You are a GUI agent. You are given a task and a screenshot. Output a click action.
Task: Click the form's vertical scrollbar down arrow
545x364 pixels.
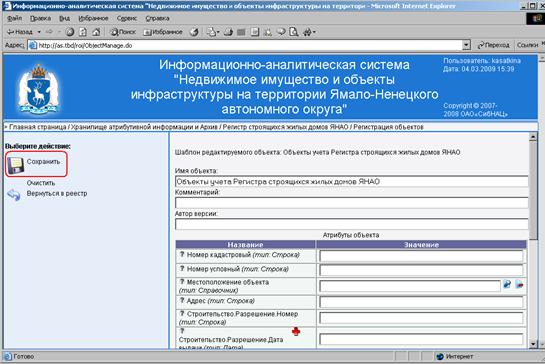[x=533, y=344]
